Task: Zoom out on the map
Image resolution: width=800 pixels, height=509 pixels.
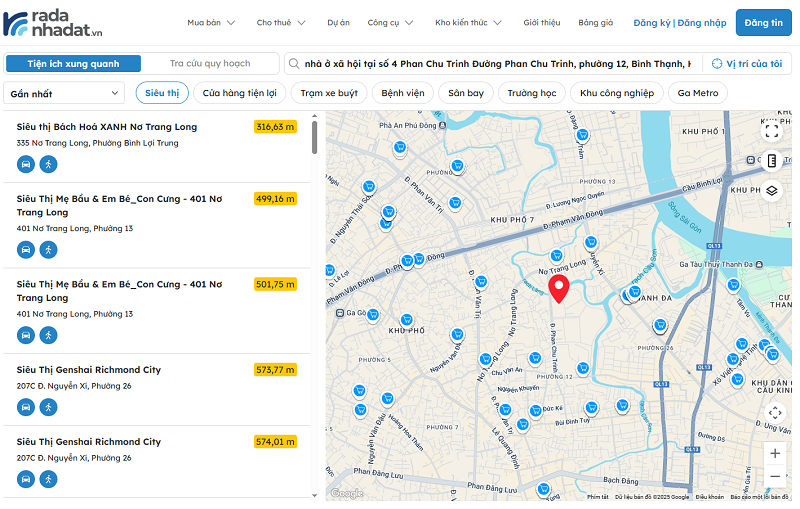Action: (775, 479)
